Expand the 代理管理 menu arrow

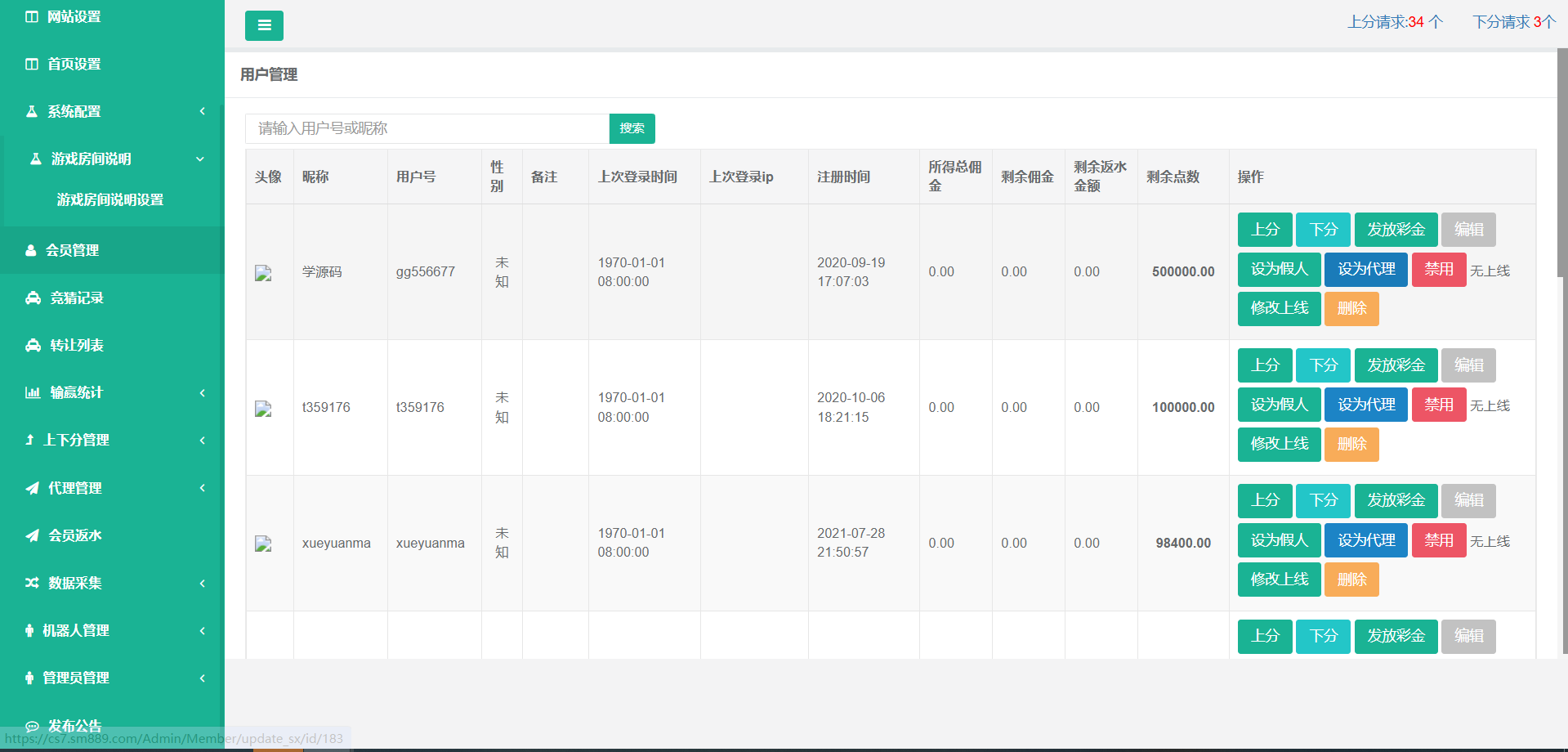pos(202,488)
